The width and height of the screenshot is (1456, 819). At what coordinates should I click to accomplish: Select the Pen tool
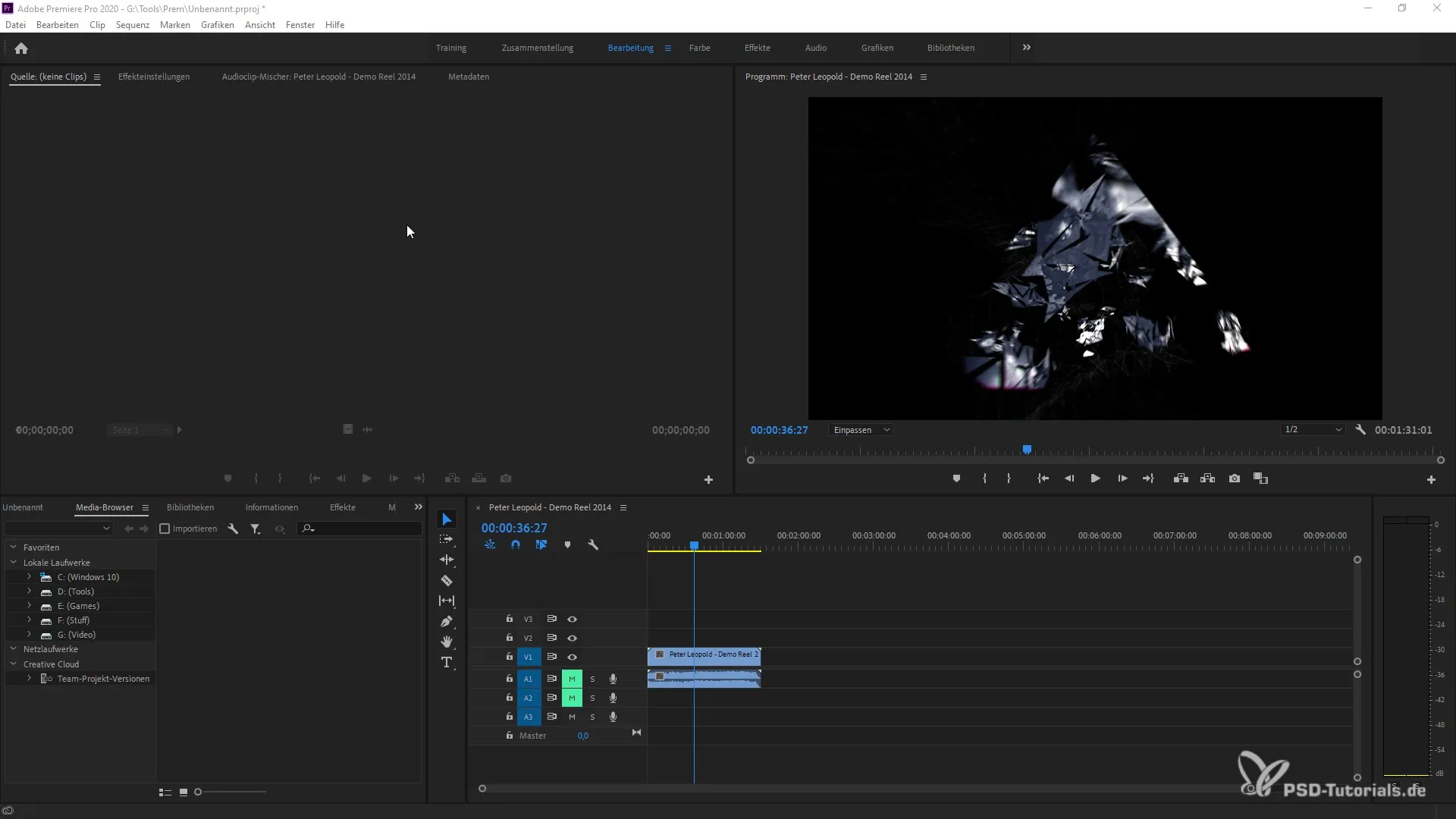pyautogui.click(x=447, y=622)
